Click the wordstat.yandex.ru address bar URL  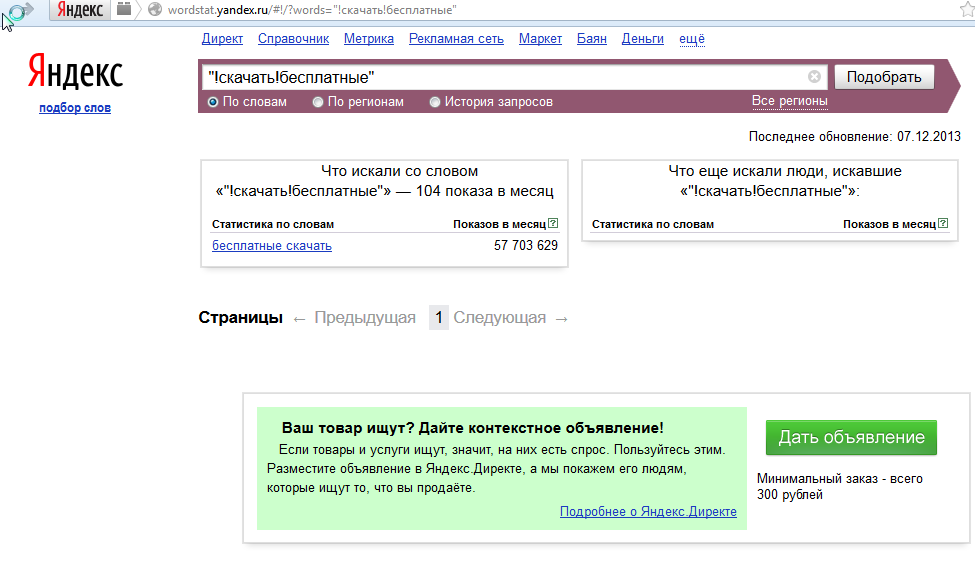312,10
